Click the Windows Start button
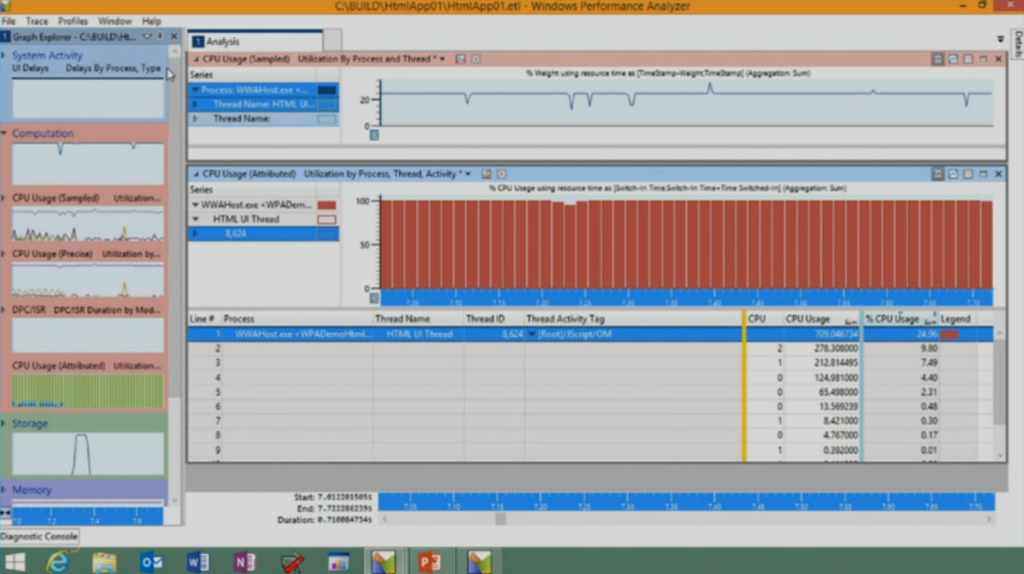1024x574 pixels. point(14,562)
